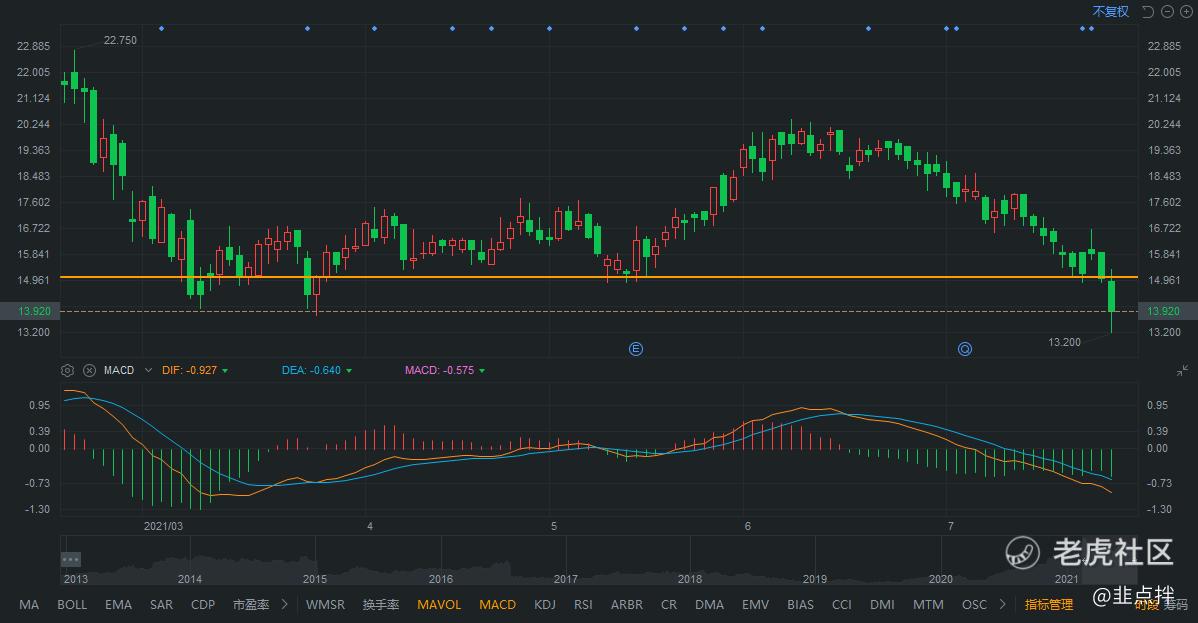Toggle the CR sub-indicator
The image size is (1198, 623).
[x=669, y=605]
